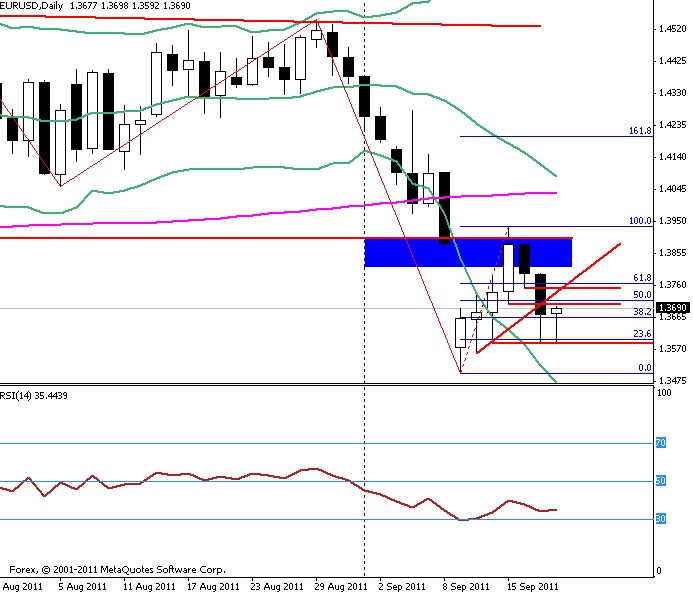The width and height of the screenshot is (693, 595).
Task: Click the price axis label 1.3760
Action: click(672, 285)
